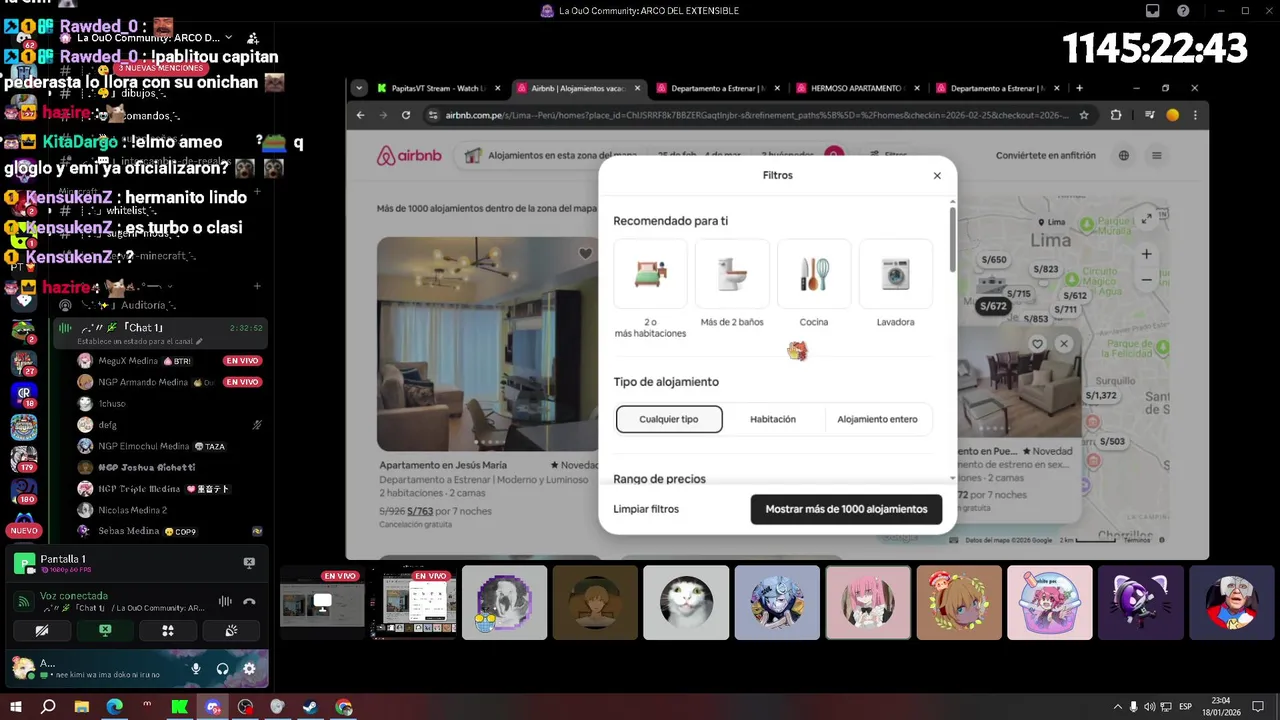Select the 'Más de 2 baños' toilet icon
1280x720 pixels.
coord(732,274)
